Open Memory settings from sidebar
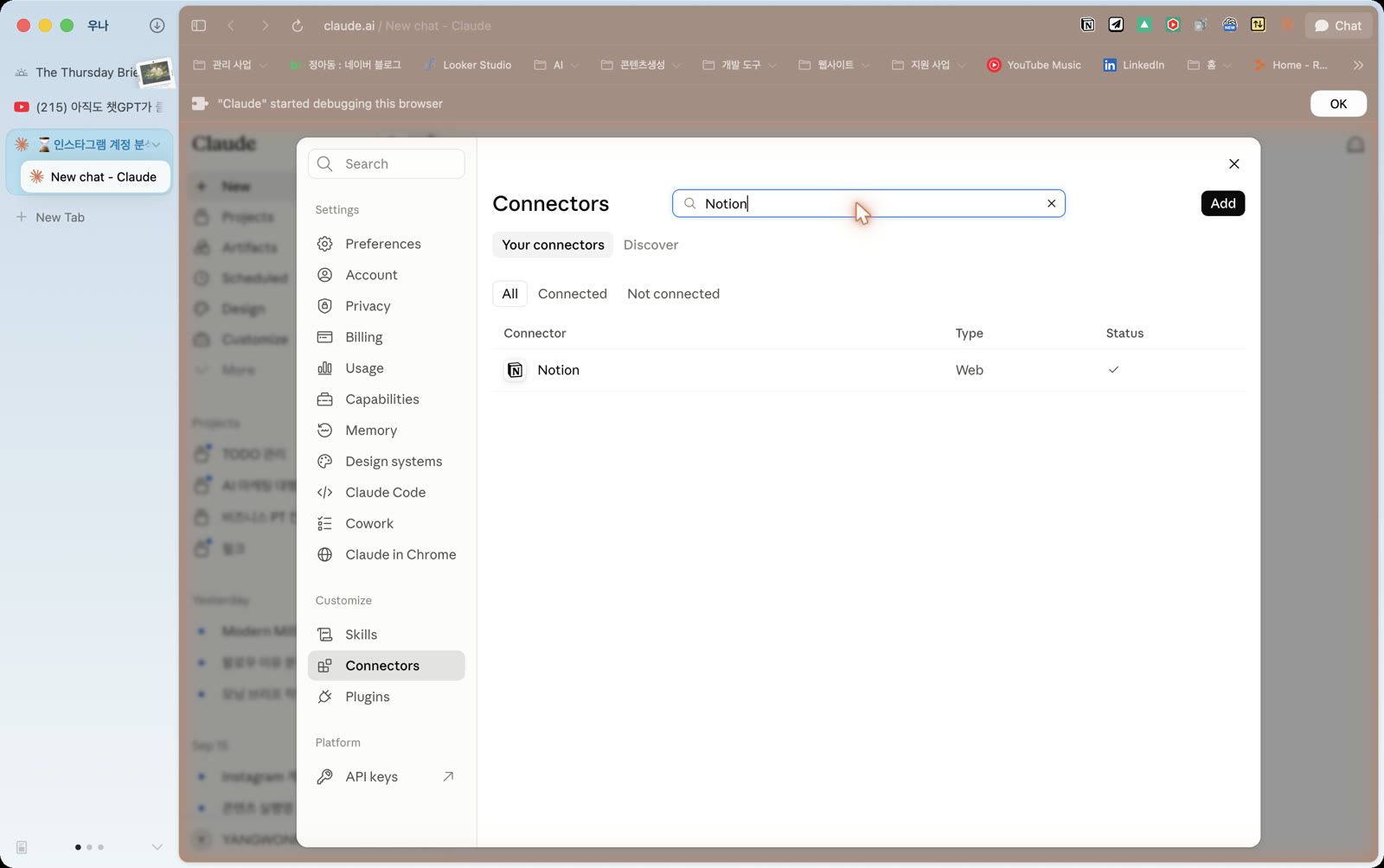 386,431
